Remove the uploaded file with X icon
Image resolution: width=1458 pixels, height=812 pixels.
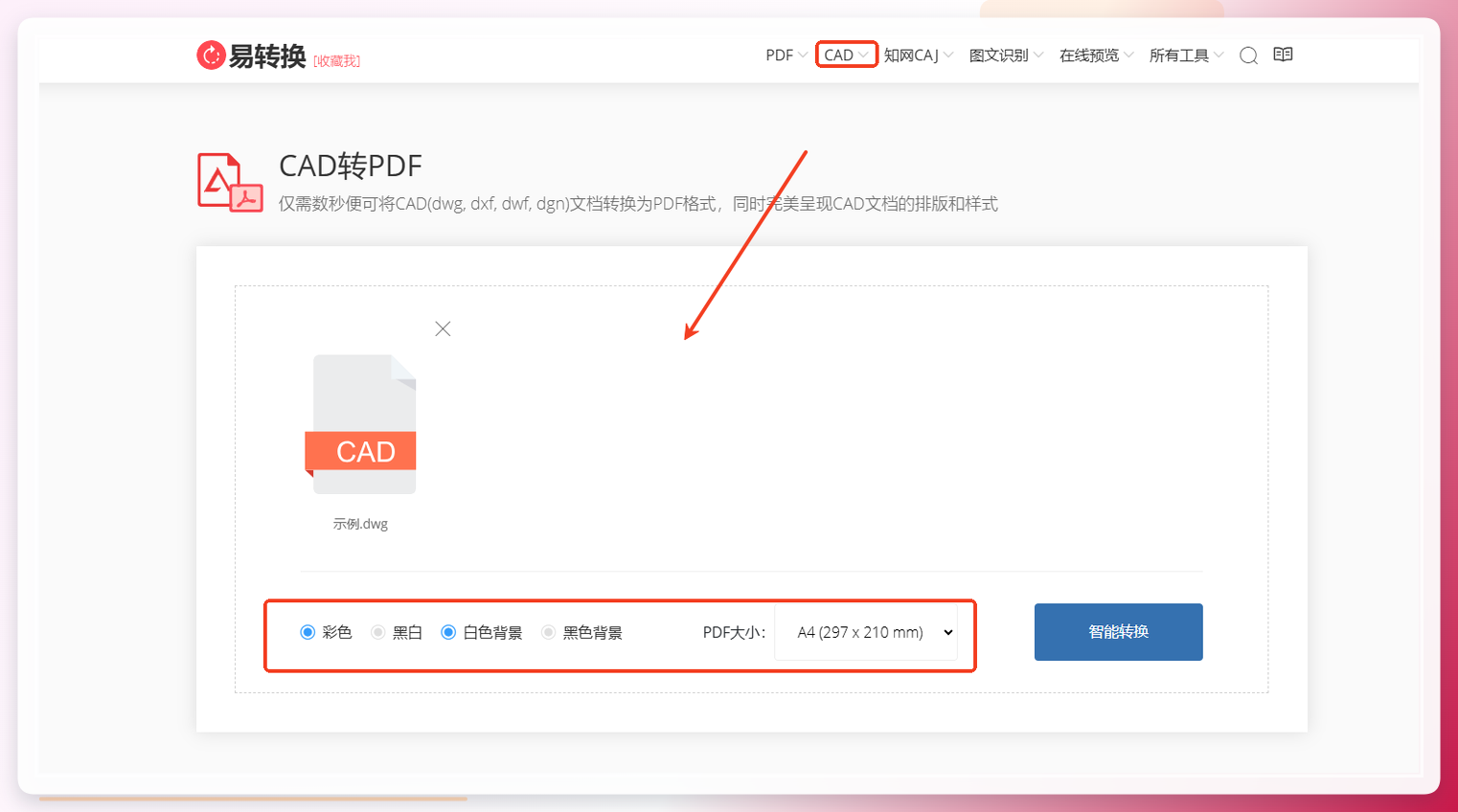pyautogui.click(x=443, y=329)
